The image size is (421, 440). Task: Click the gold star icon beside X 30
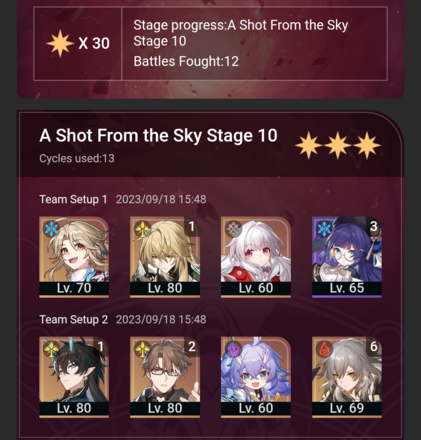(60, 43)
